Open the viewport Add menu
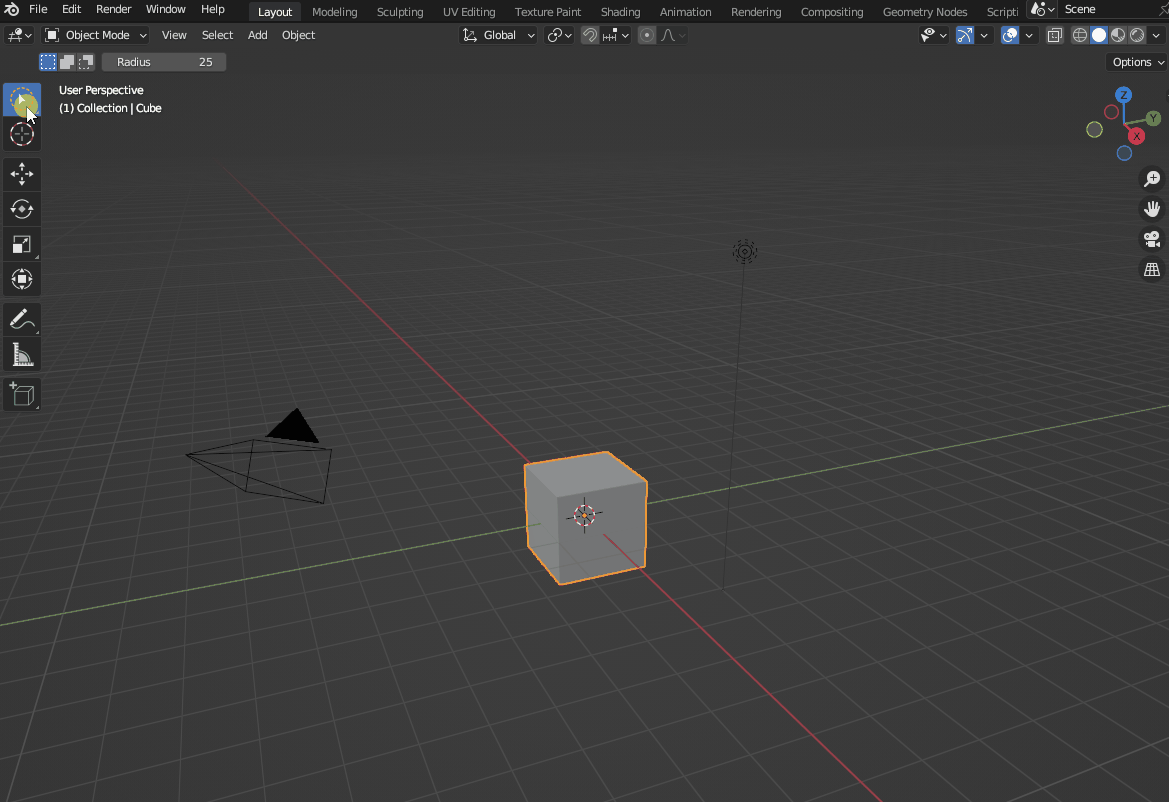This screenshot has width=1169, height=802. coord(257,35)
